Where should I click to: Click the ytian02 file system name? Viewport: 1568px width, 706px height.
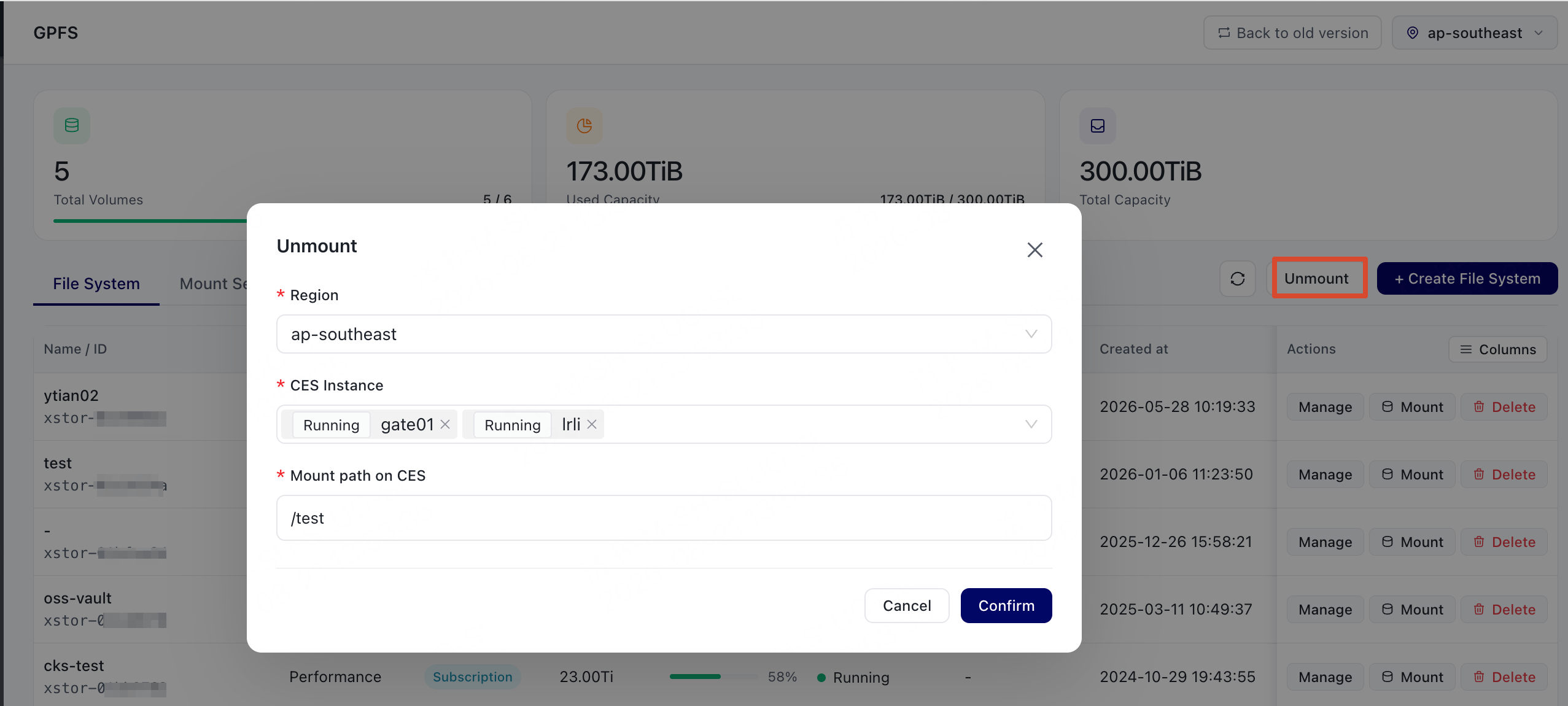pos(71,395)
